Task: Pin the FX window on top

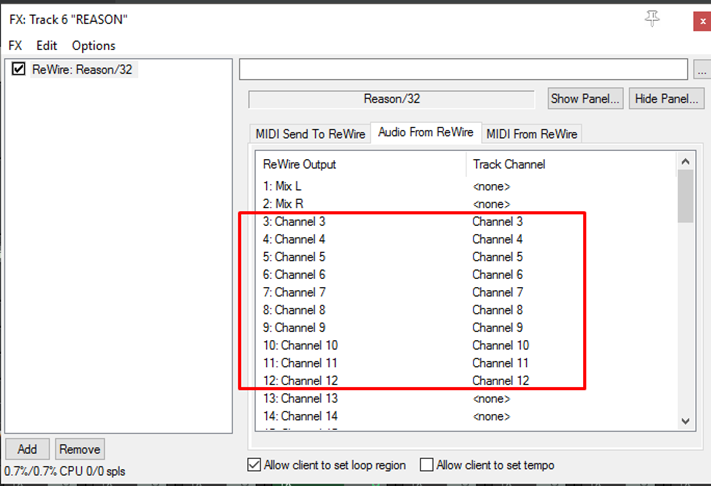Action: 653,19
